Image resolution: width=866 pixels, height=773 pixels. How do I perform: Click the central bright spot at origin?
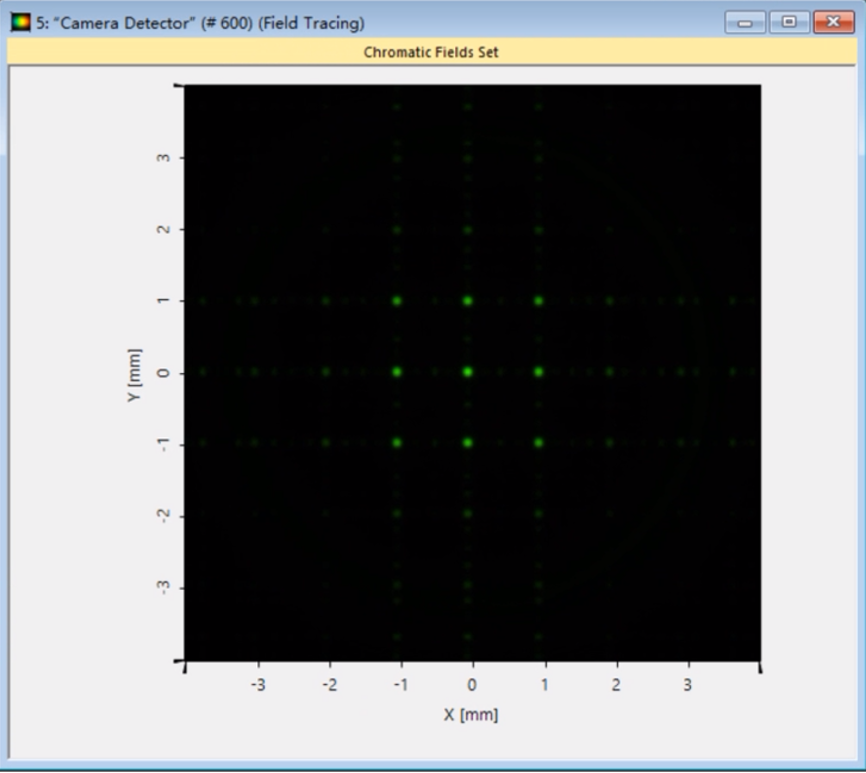[x=467, y=372]
